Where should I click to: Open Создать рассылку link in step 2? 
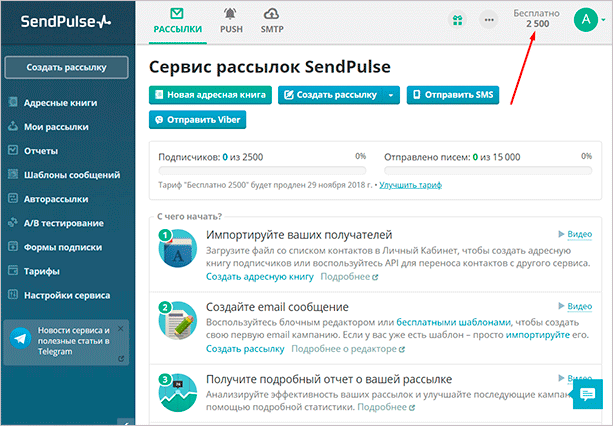point(245,349)
